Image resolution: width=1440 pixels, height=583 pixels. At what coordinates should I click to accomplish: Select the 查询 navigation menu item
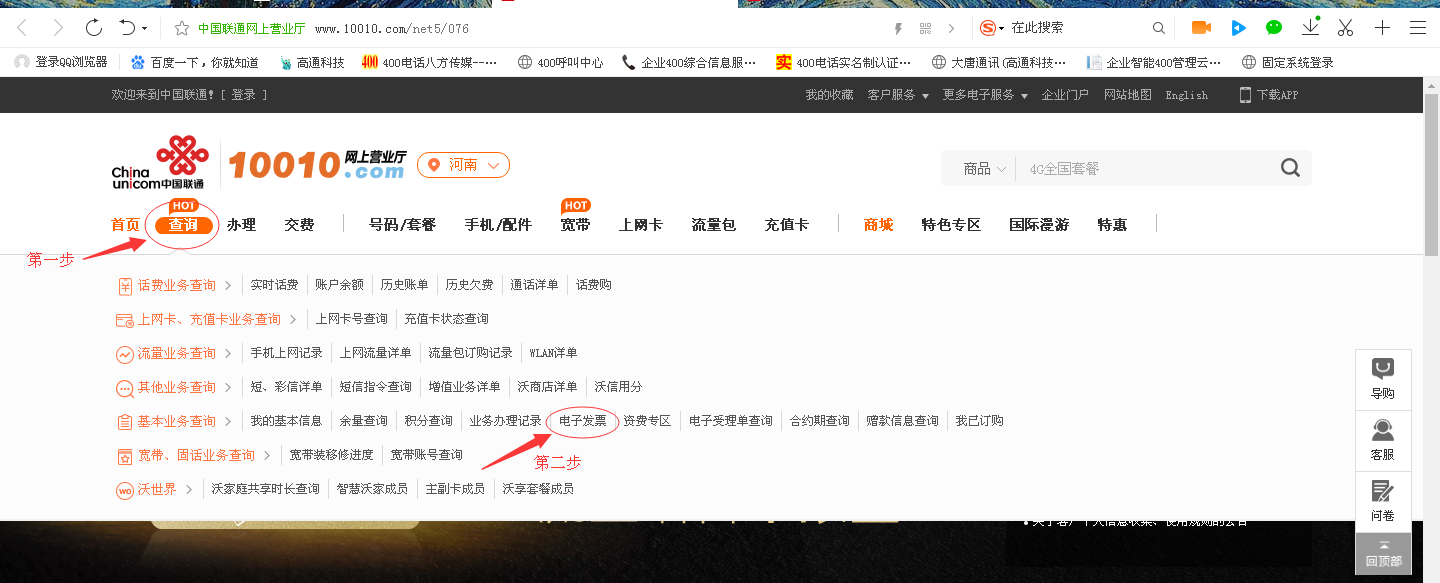(183, 225)
